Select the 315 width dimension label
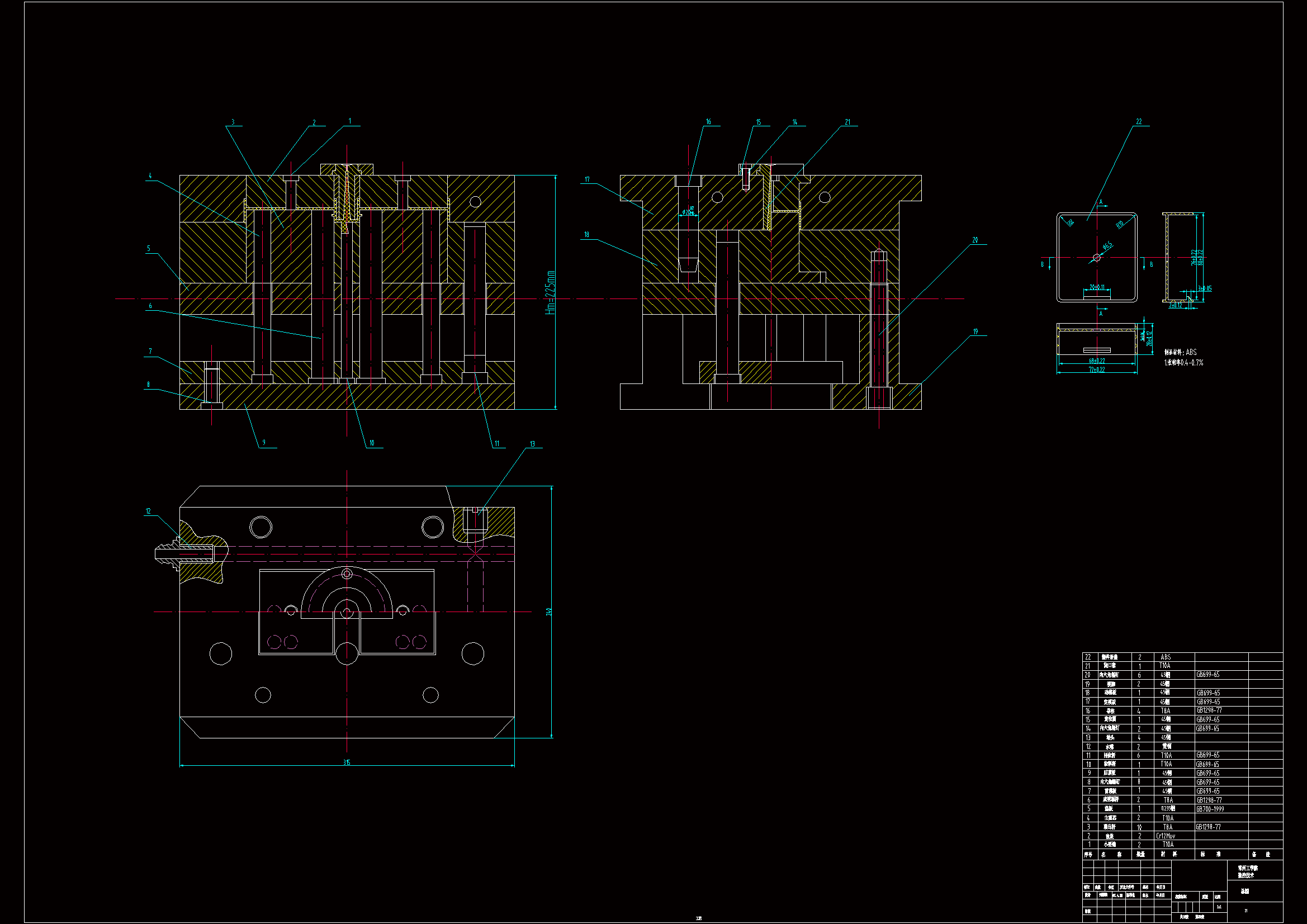The image size is (1307, 924). click(347, 762)
